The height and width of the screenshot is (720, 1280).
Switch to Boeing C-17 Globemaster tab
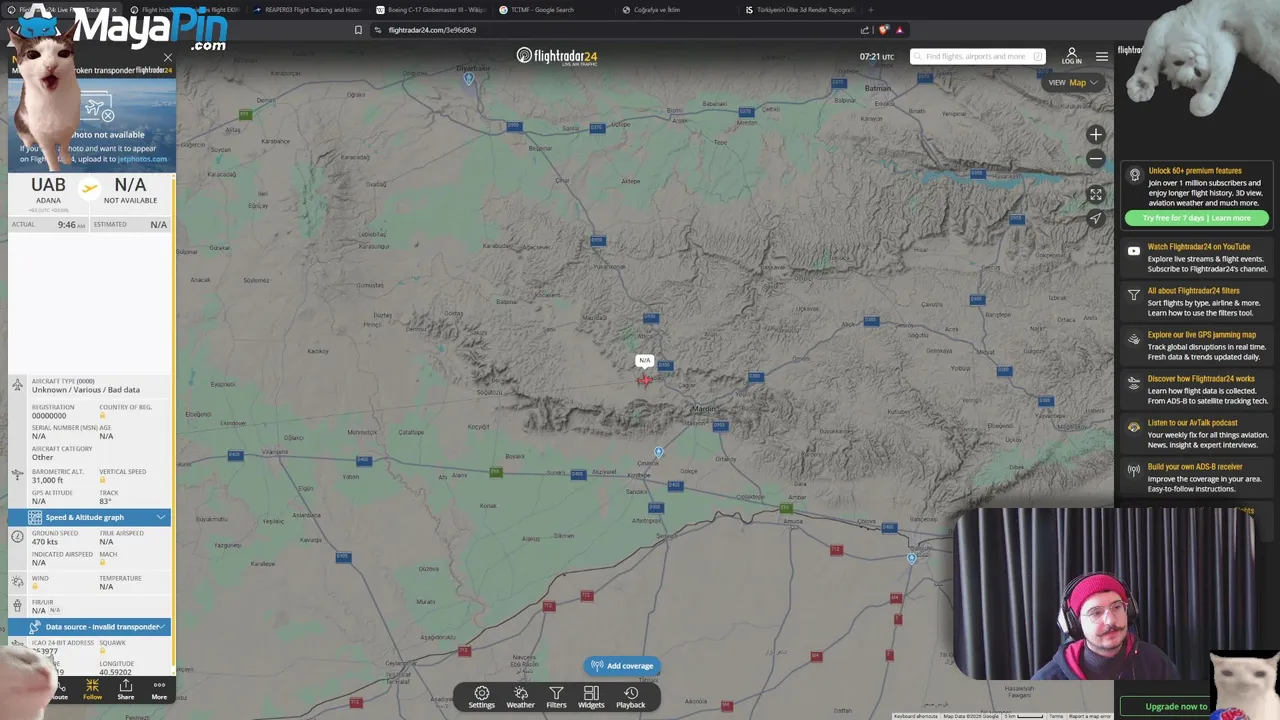[430, 10]
